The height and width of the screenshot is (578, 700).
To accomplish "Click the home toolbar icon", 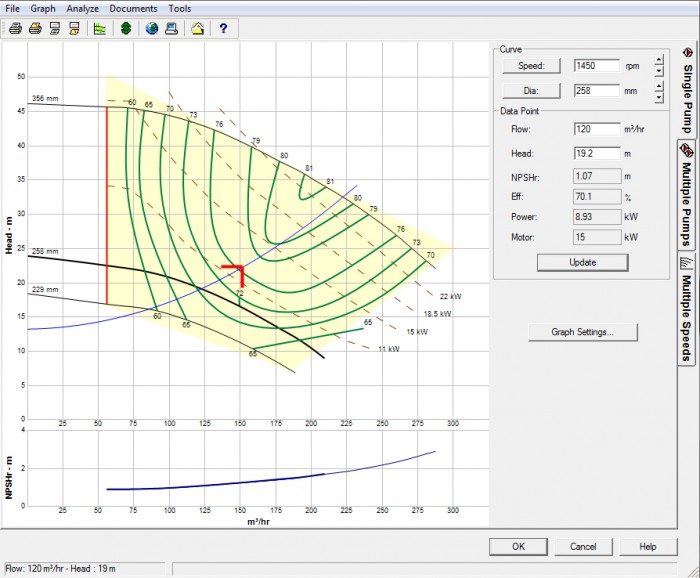I will [198, 29].
